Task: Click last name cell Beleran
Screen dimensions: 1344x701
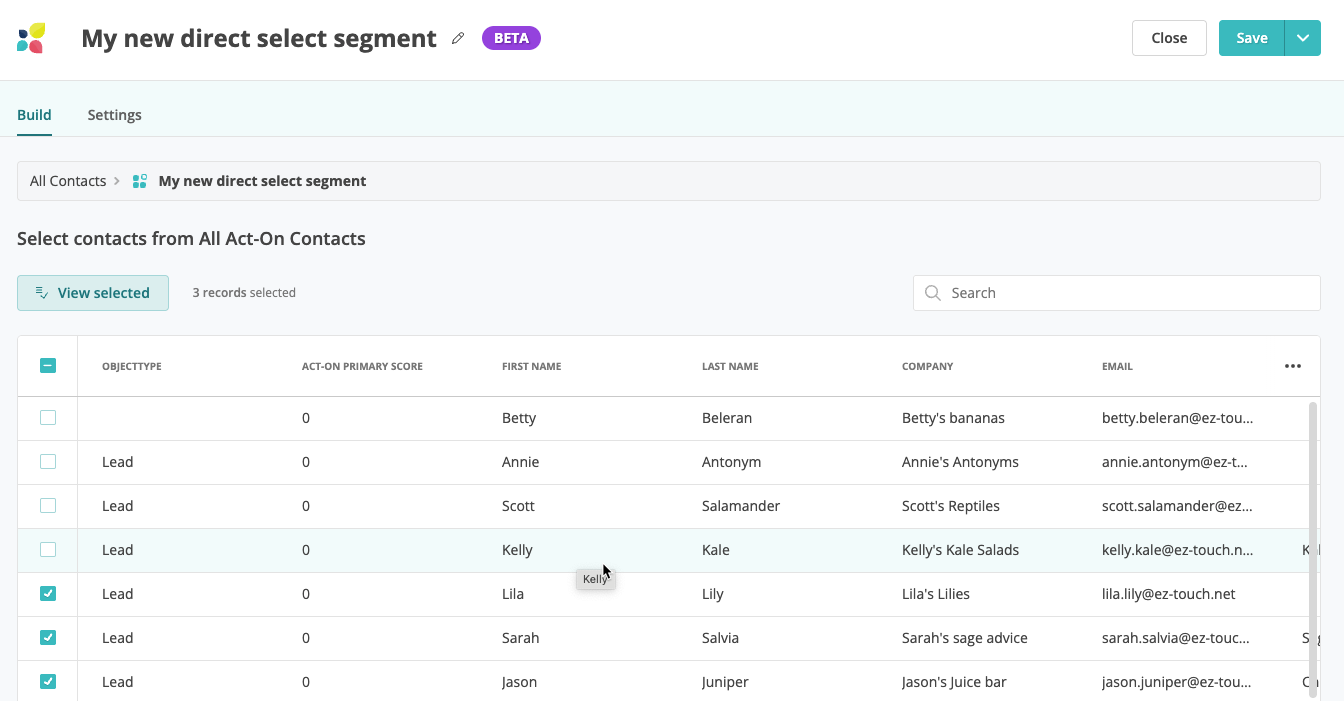Action: click(727, 418)
